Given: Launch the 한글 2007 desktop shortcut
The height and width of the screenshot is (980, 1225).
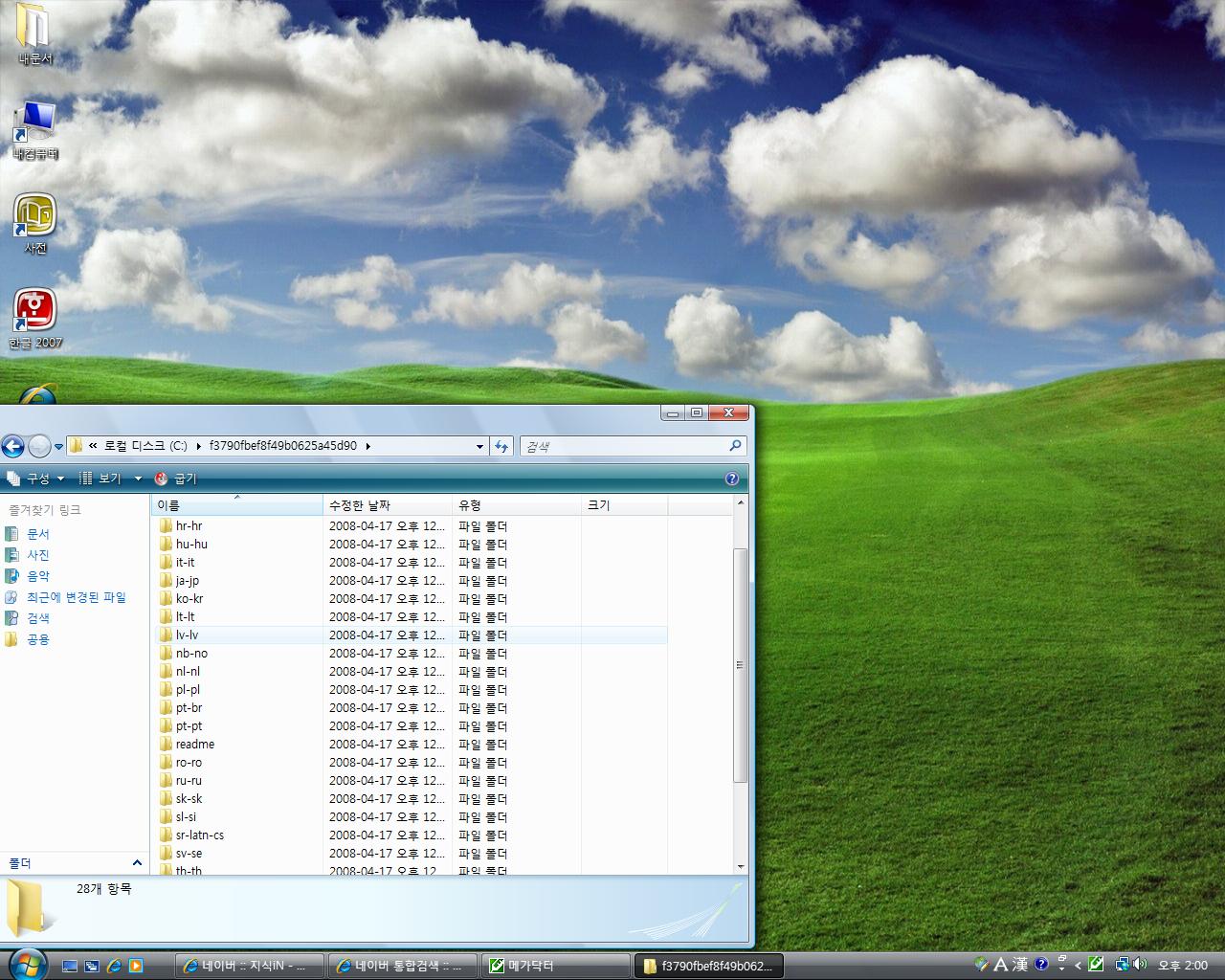Looking at the screenshot, I should point(35,319).
